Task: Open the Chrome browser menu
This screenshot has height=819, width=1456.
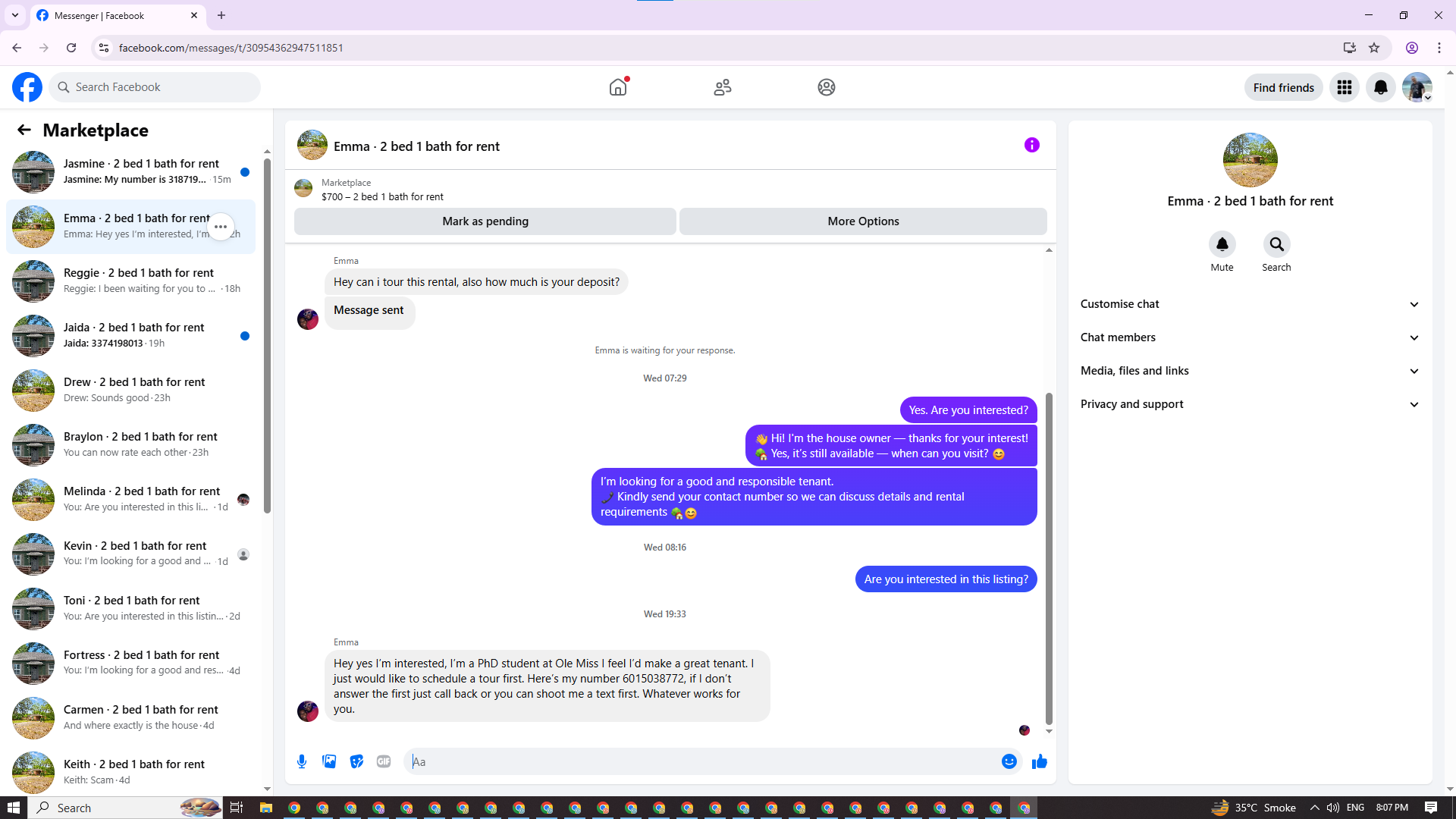Action: (1439, 48)
